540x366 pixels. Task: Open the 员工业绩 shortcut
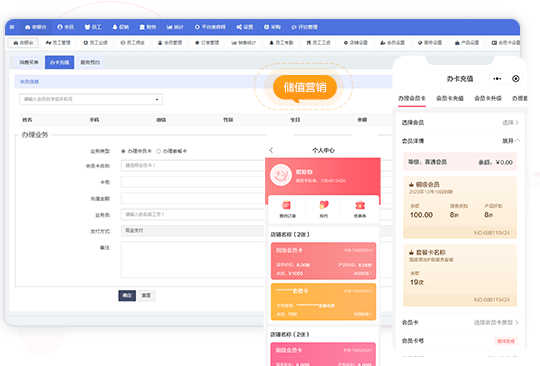pyautogui.click(x=95, y=43)
